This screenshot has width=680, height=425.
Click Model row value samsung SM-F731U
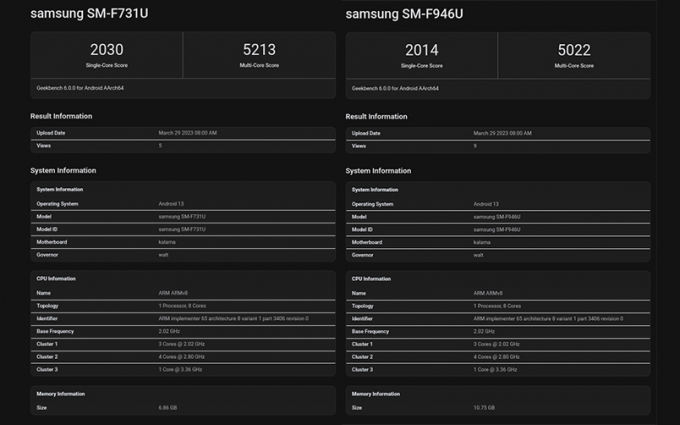[x=182, y=216]
